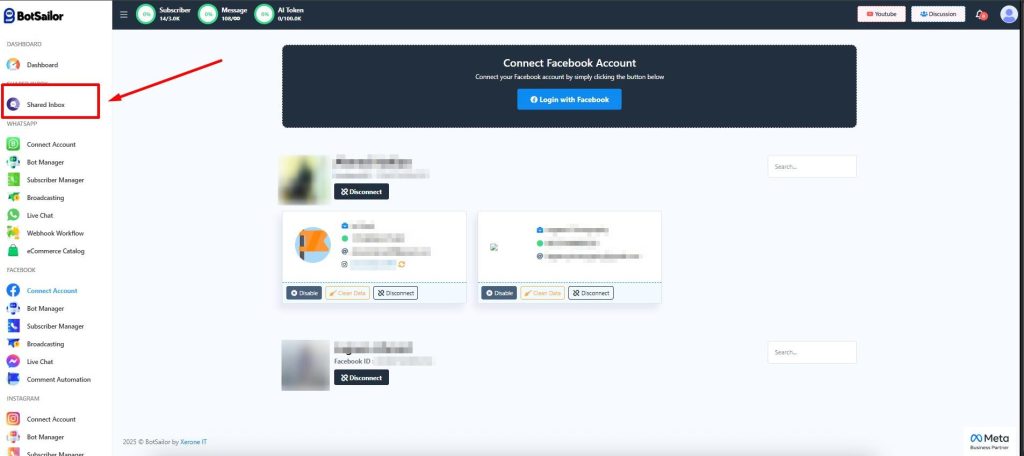
Task: Click the orange refresh icon in the first page card
Action: coord(402,264)
